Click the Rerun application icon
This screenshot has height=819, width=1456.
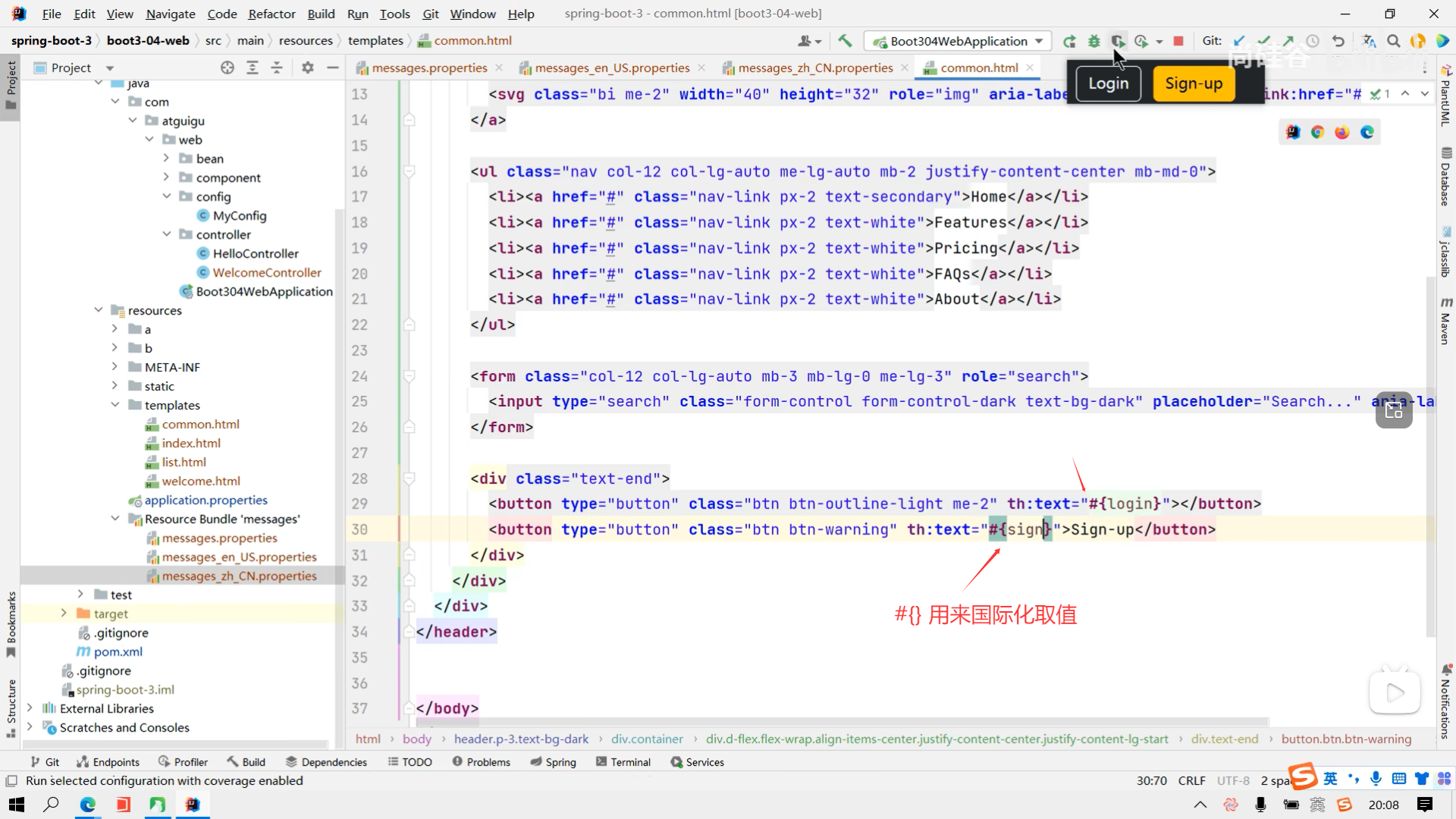coord(1069,41)
